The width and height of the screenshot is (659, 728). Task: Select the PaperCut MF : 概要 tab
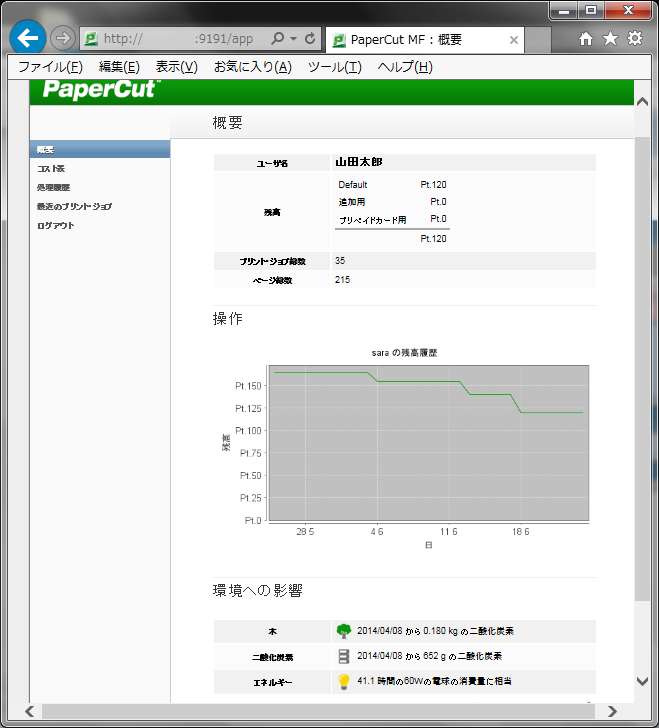click(425, 40)
